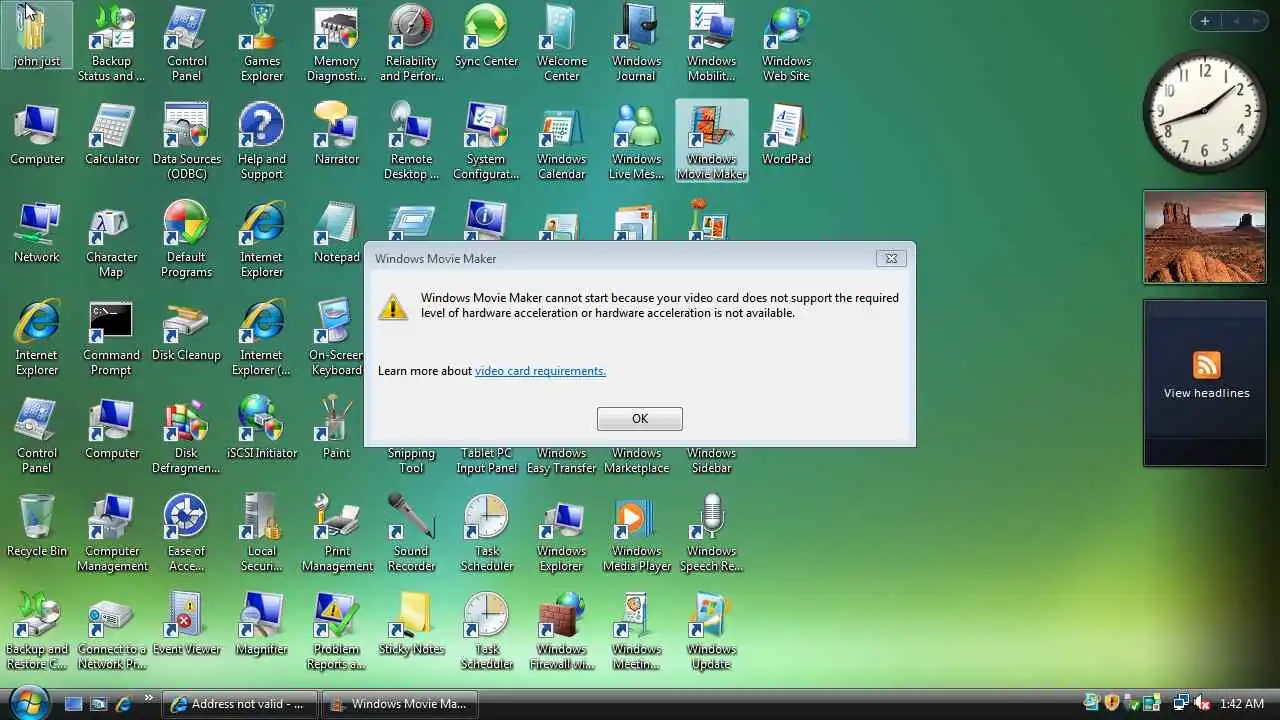Select the Windows Explorer desktop icon
The image size is (1280, 720).
tap(561, 533)
